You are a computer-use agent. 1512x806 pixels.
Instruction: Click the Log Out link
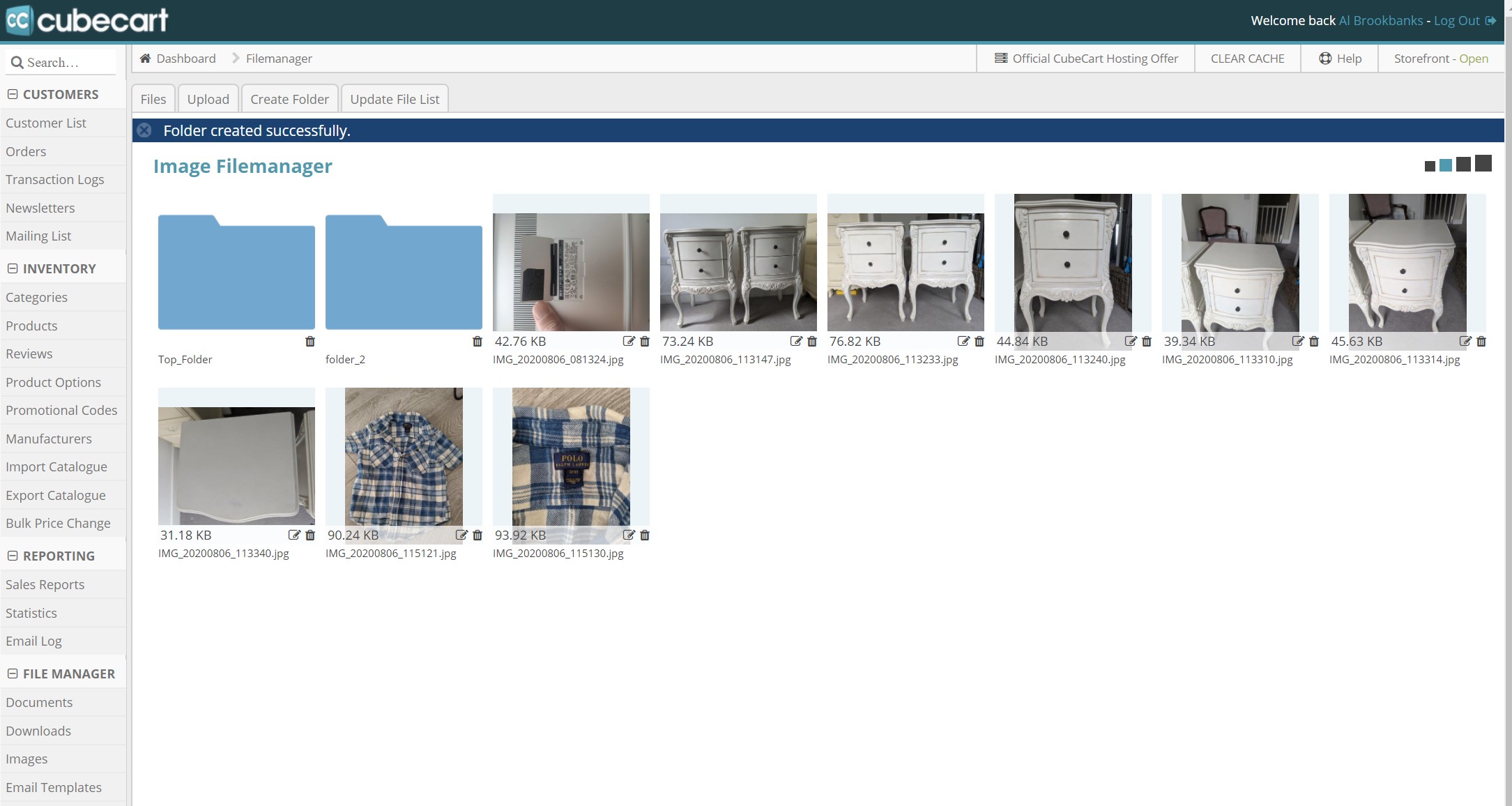tap(1456, 20)
